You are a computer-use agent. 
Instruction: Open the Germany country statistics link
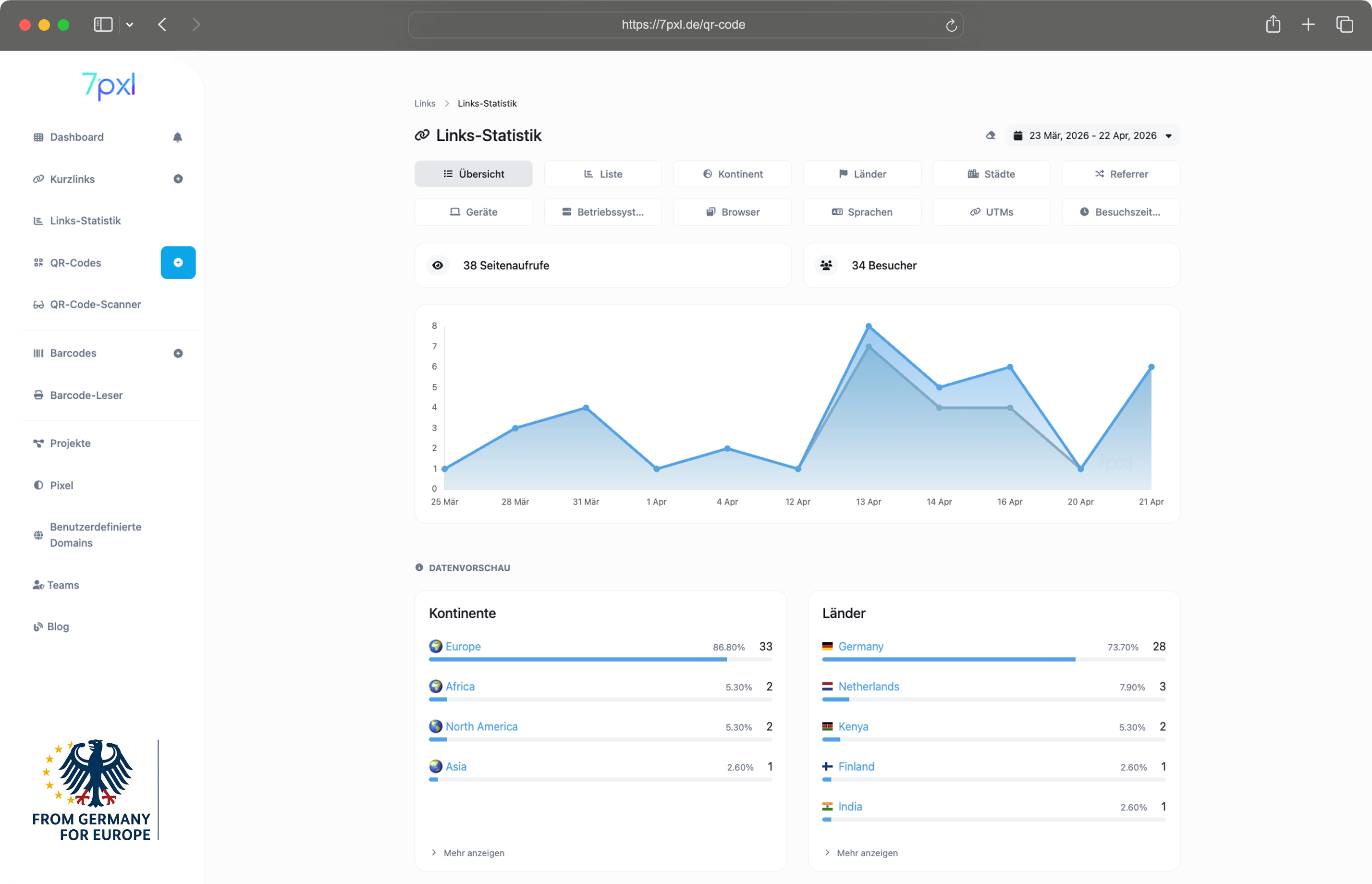[x=861, y=646]
